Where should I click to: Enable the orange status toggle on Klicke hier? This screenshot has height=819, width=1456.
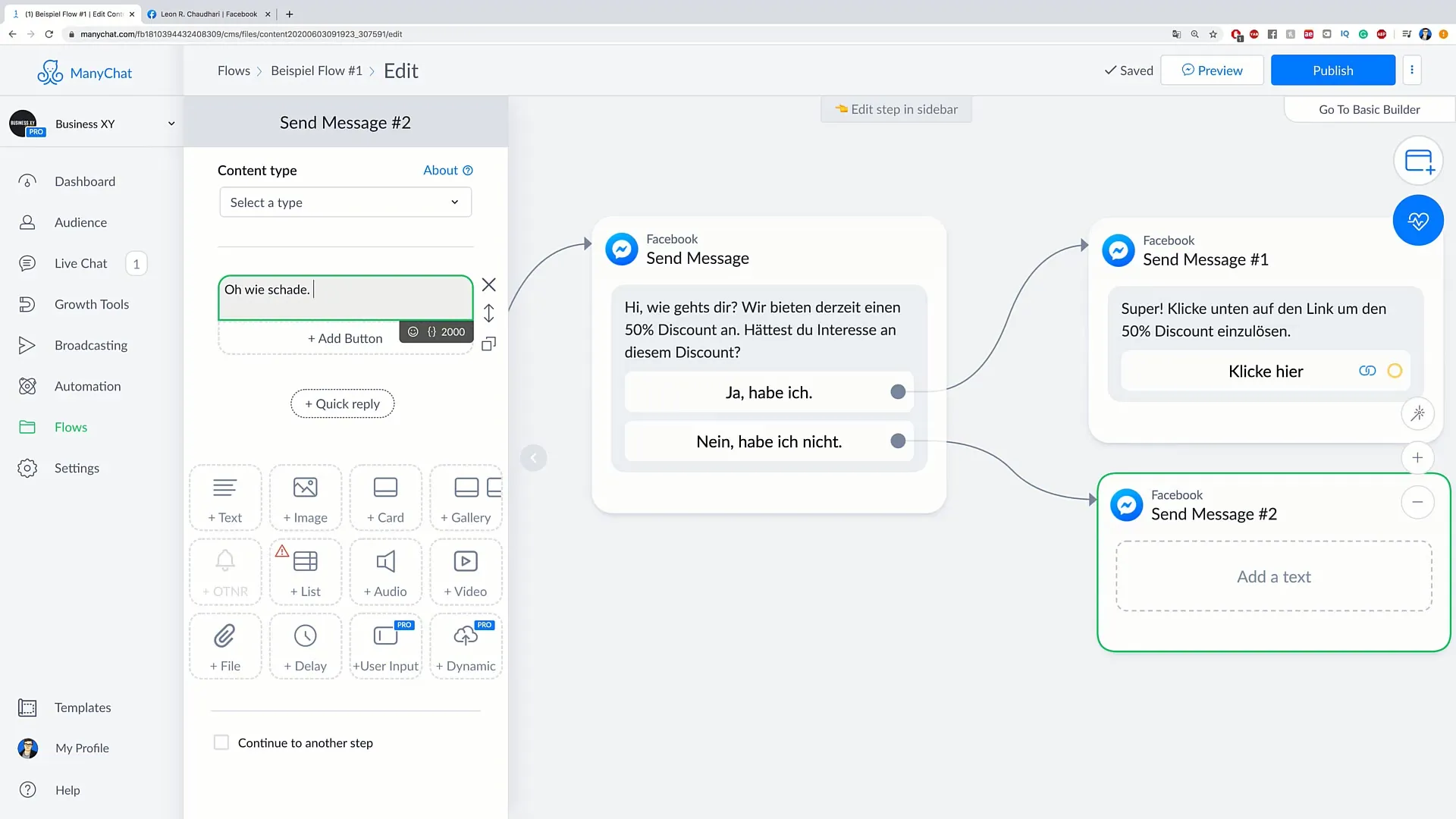pyautogui.click(x=1396, y=371)
